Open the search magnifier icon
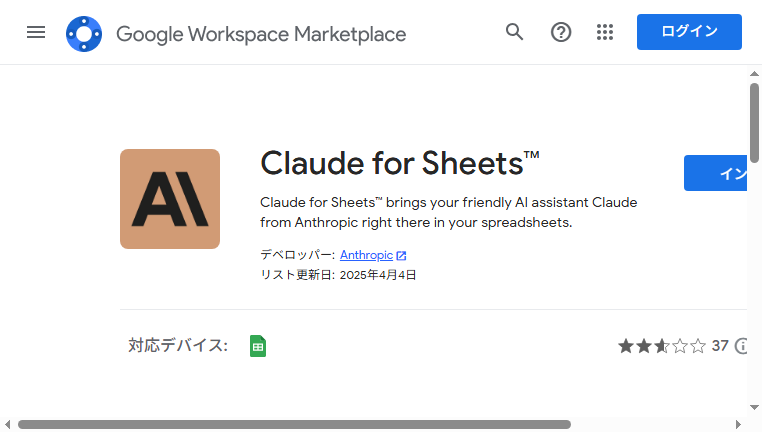The width and height of the screenshot is (762, 432). tap(514, 33)
